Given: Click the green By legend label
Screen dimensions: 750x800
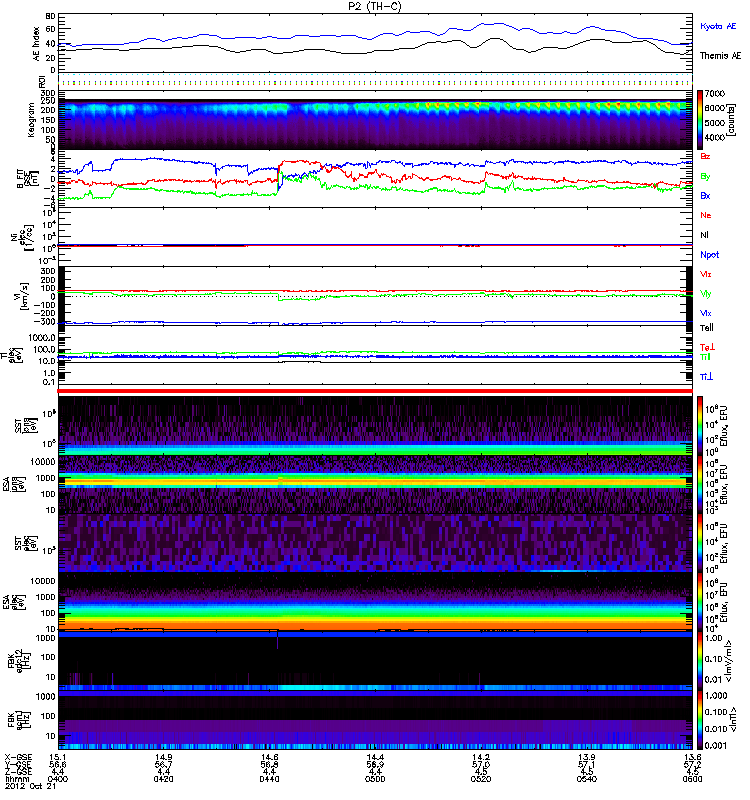Looking at the screenshot, I should (x=705, y=176).
